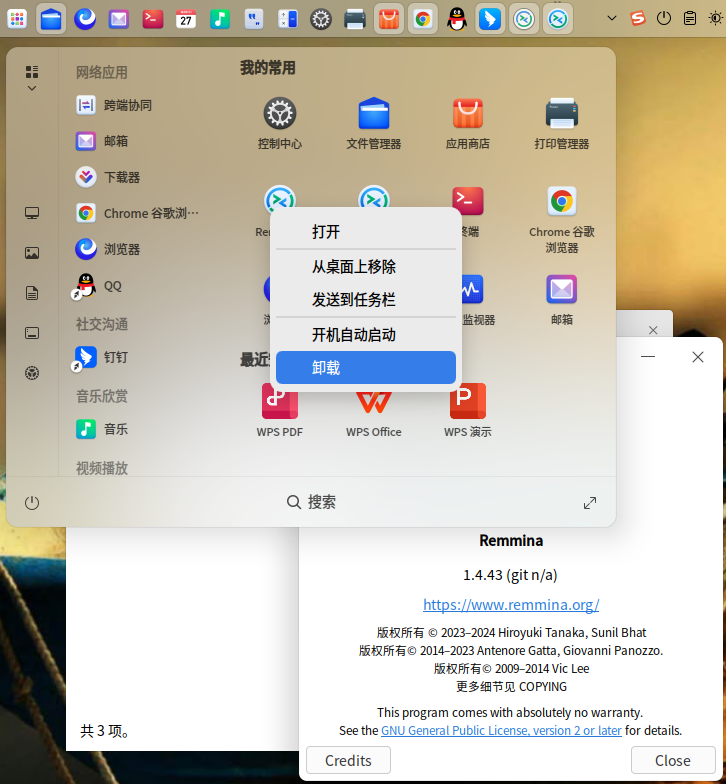The image size is (726, 784).
Task: Open the settings icon in start menu sidebar
Action: coord(32,373)
